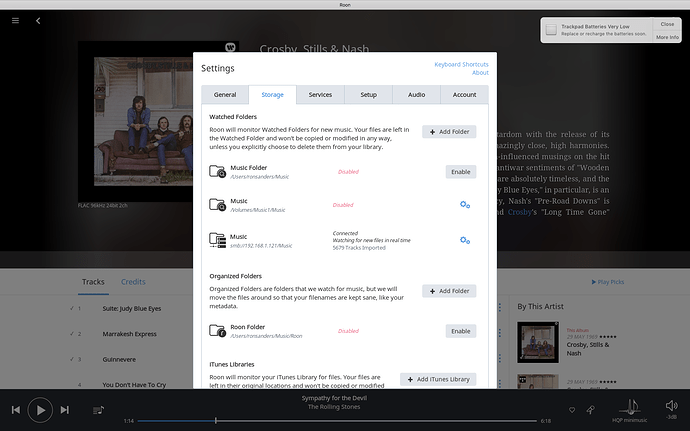
Task: Open options dots for Suite: Judy Blue Eyes
Action: pyautogui.click(x=500, y=308)
